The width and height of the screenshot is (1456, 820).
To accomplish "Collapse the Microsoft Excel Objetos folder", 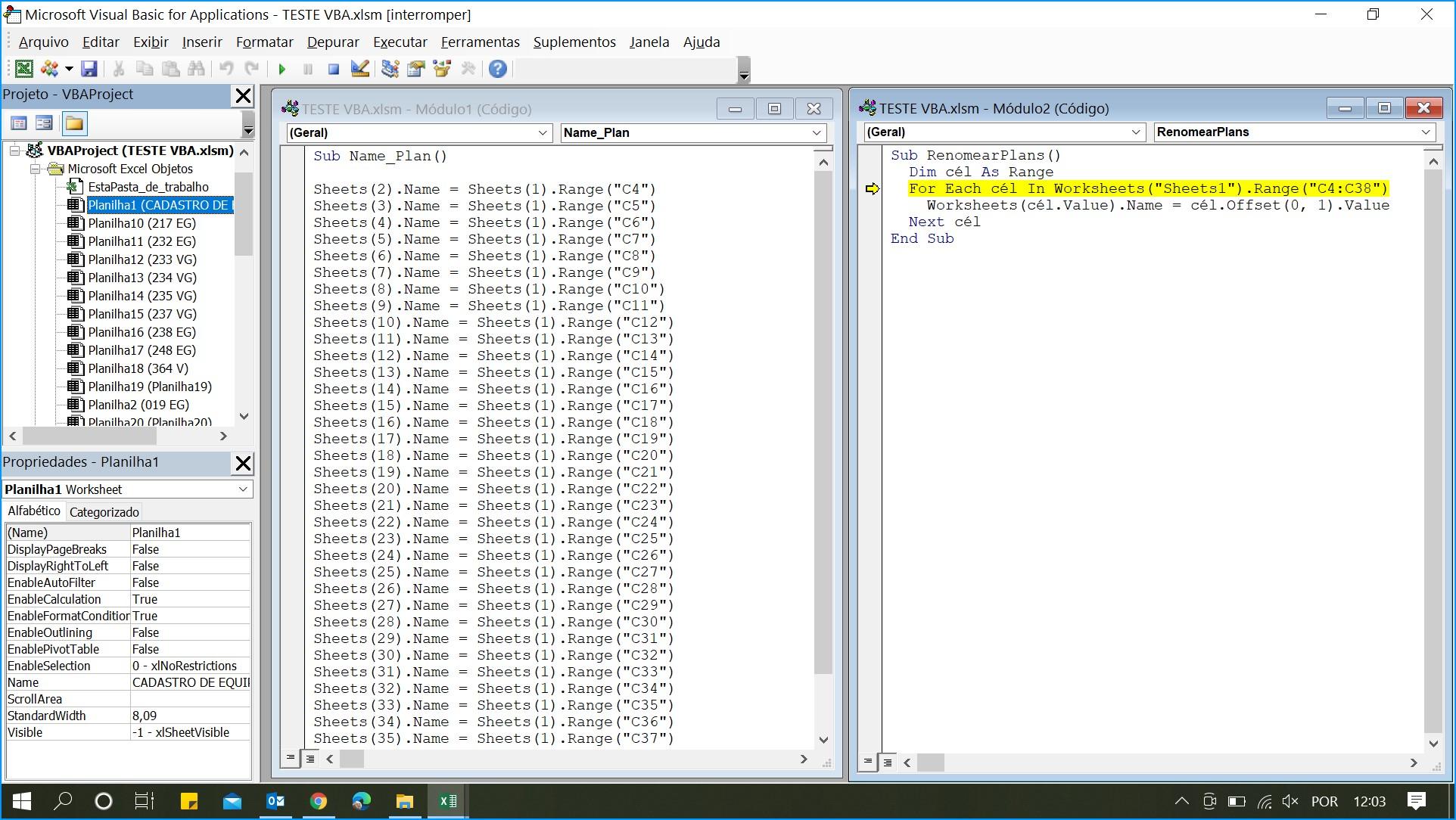I will click(x=35, y=169).
